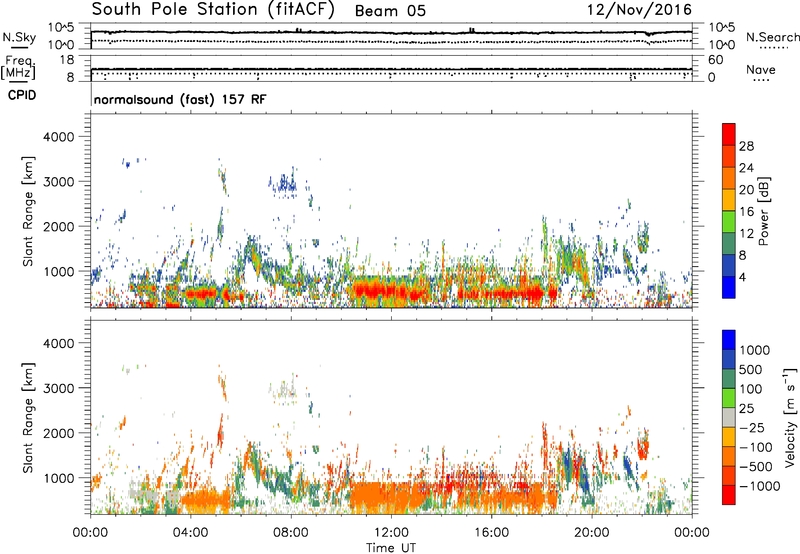Click "normalsound (fast) 157 RF" text
Viewport: 800px width, 554px height.
(180, 99)
